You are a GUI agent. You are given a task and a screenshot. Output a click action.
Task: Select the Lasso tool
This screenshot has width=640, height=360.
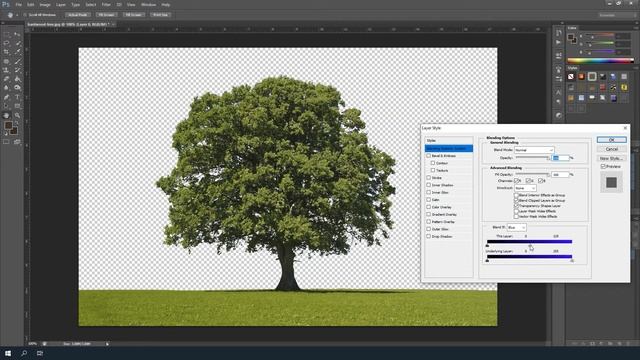point(7,43)
